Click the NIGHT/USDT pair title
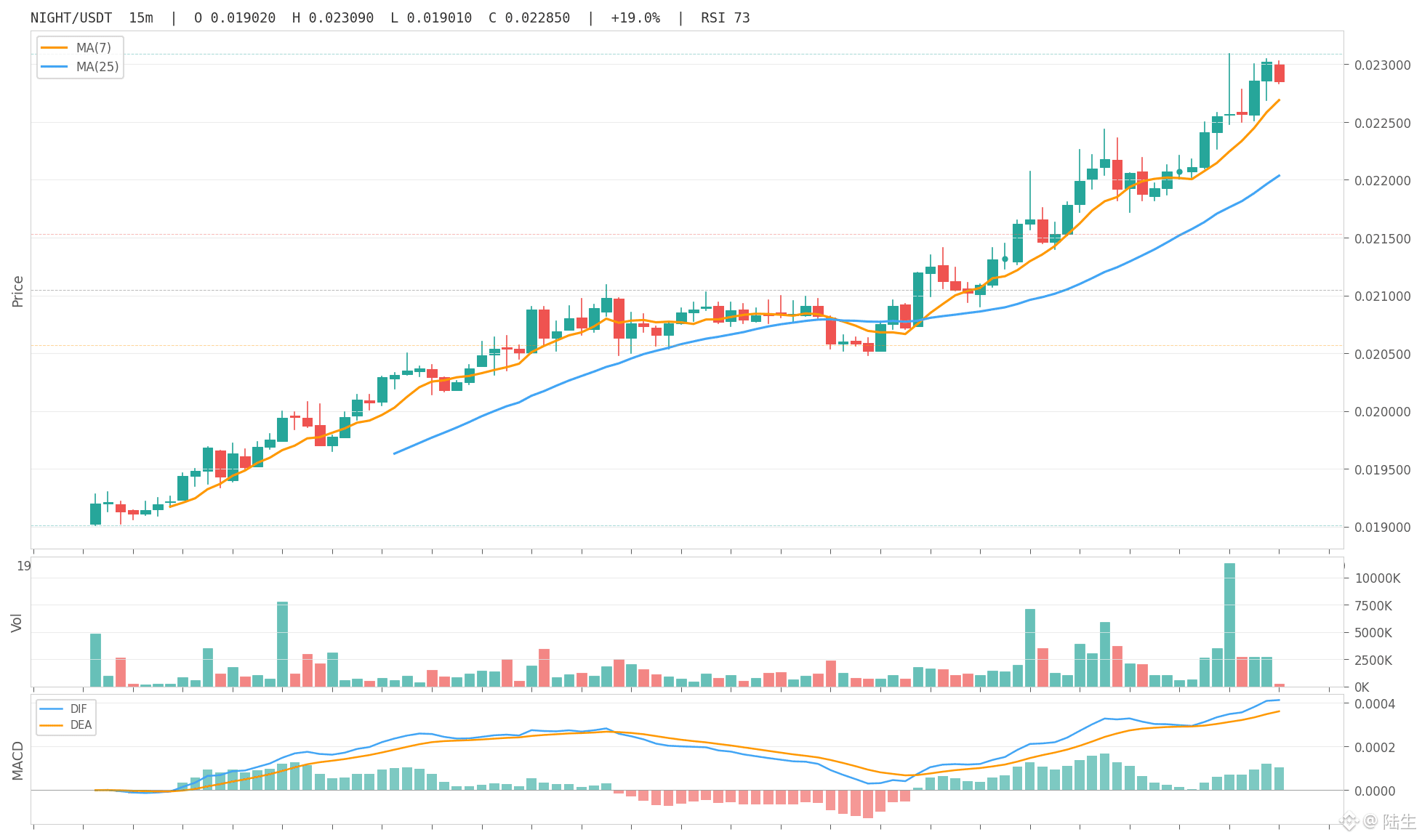Viewport: 1422px width, 840px height. point(71,18)
